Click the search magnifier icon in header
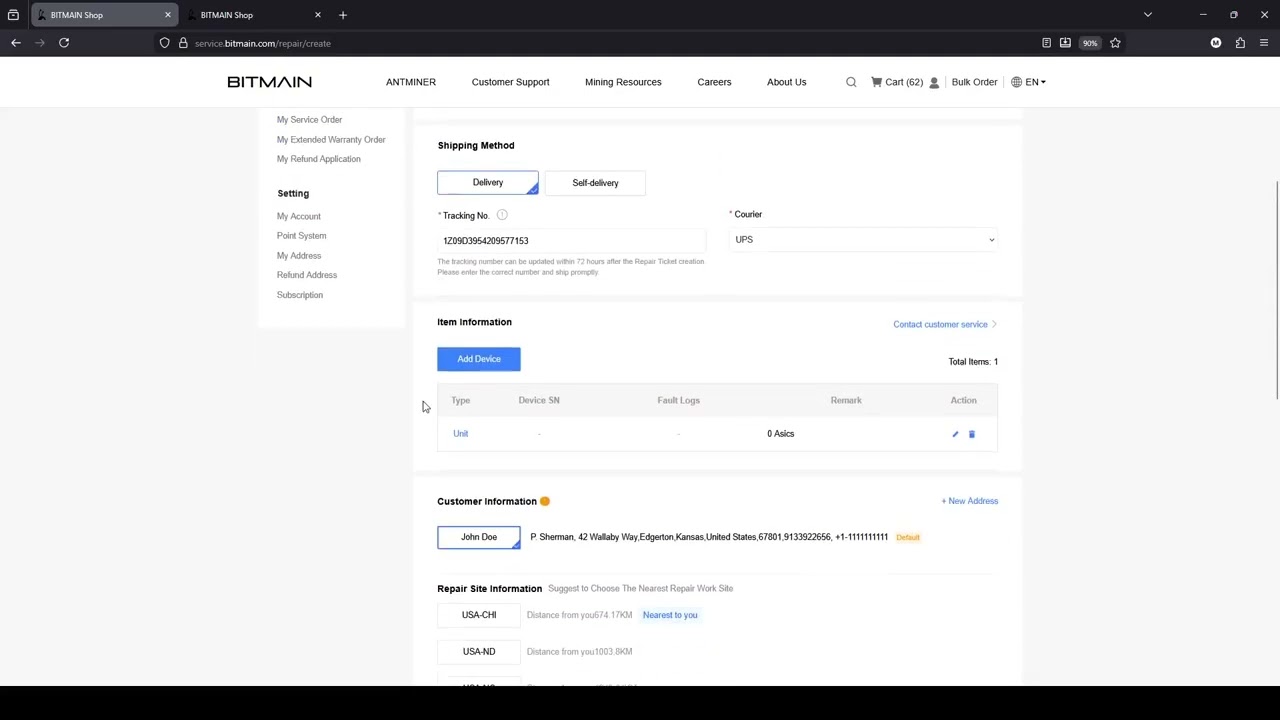Screen dimensions: 1280x720 click(851, 82)
